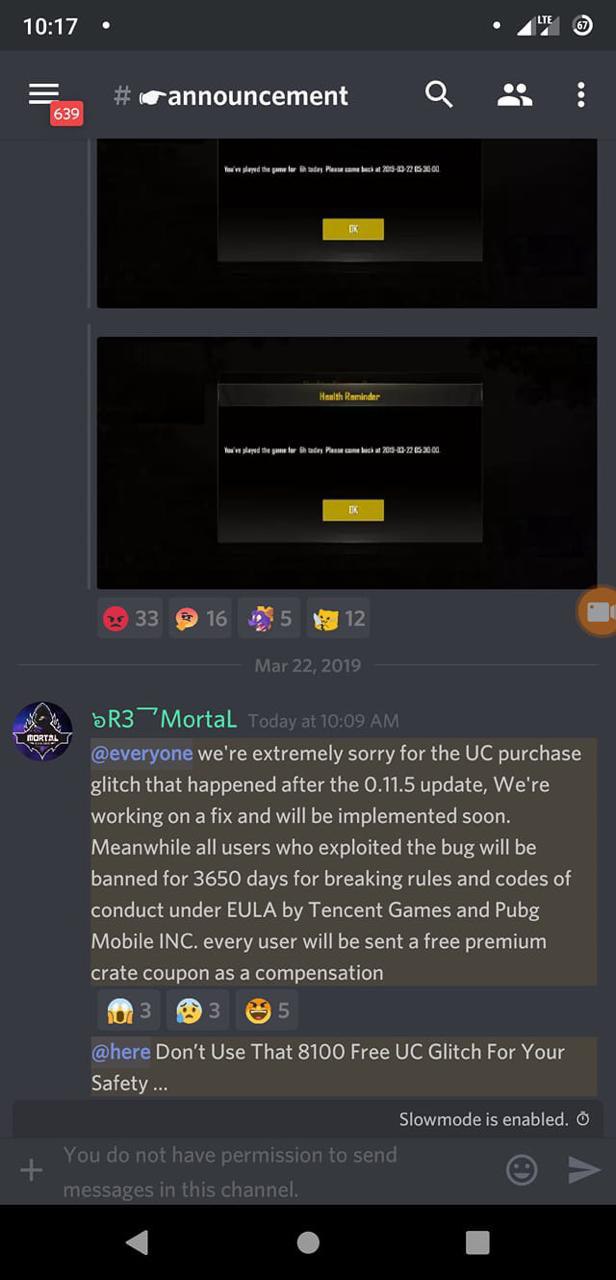Tap the #announcement channel title
This screenshot has height=1280, width=616.
point(231,96)
